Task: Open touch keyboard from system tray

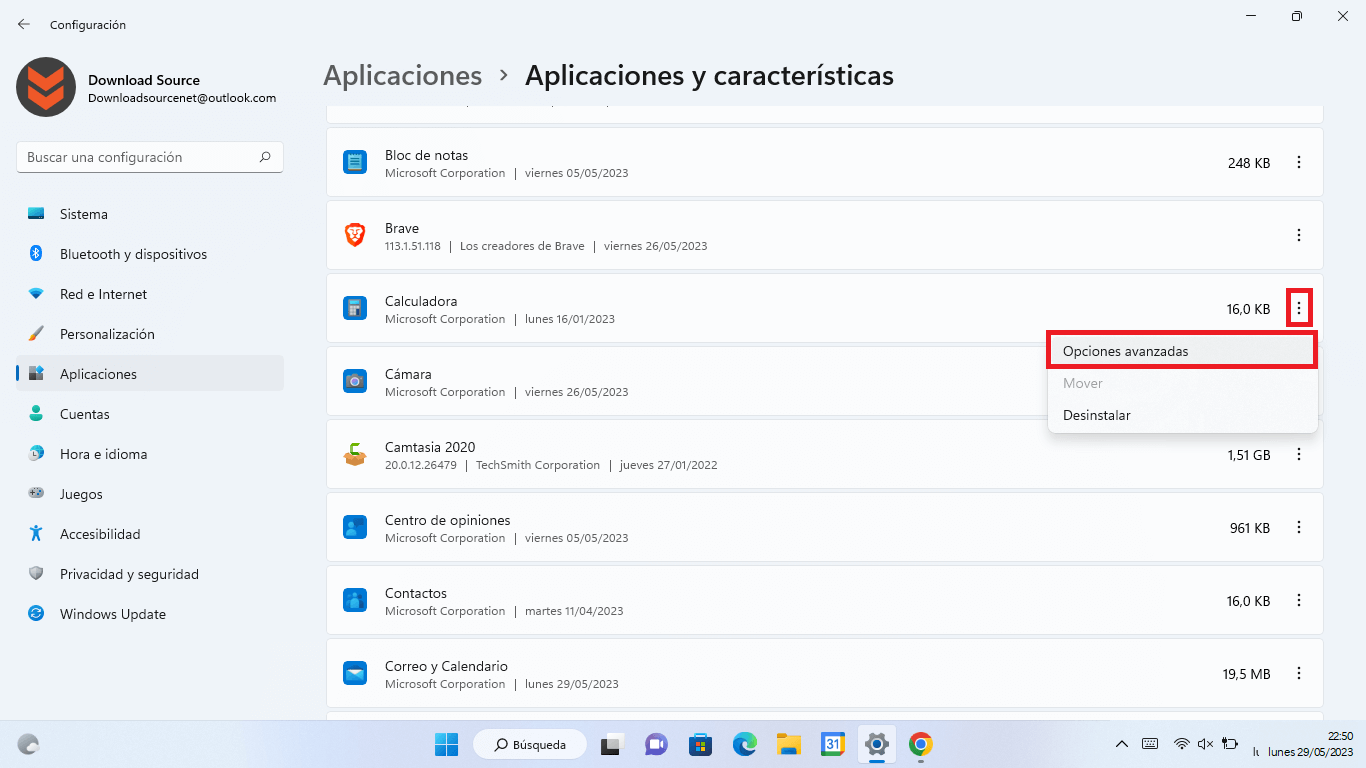Action: (1151, 744)
